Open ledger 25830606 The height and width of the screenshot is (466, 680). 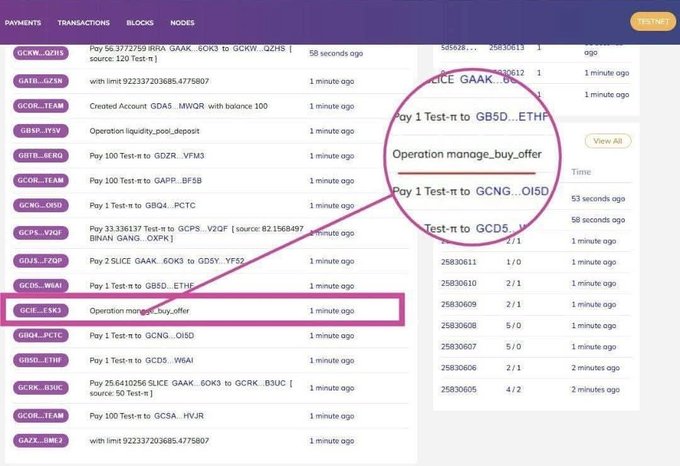tap(458, 368)
